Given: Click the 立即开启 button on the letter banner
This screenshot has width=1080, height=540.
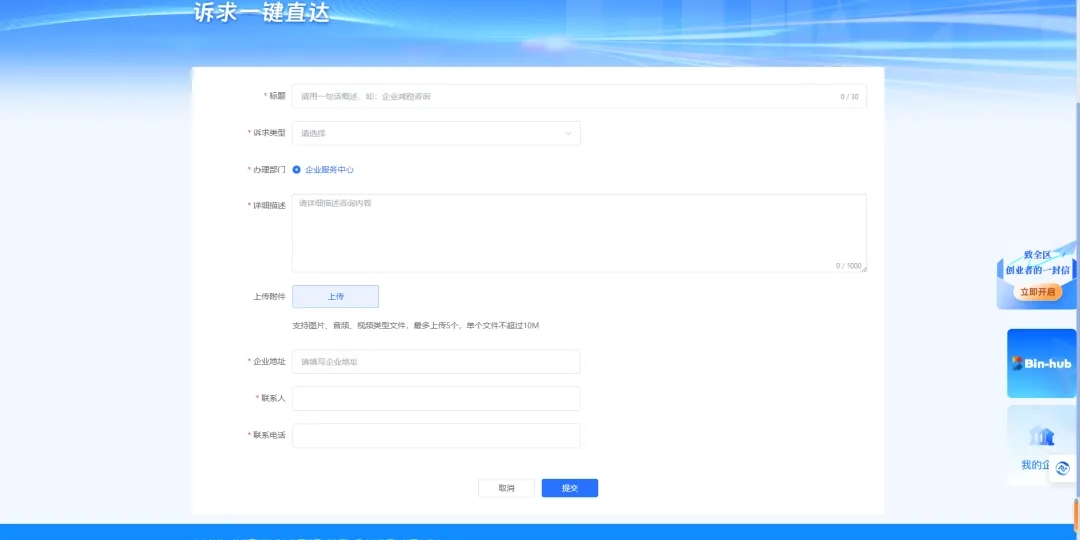Looking at the screenshot, I should pos(1036,292).
